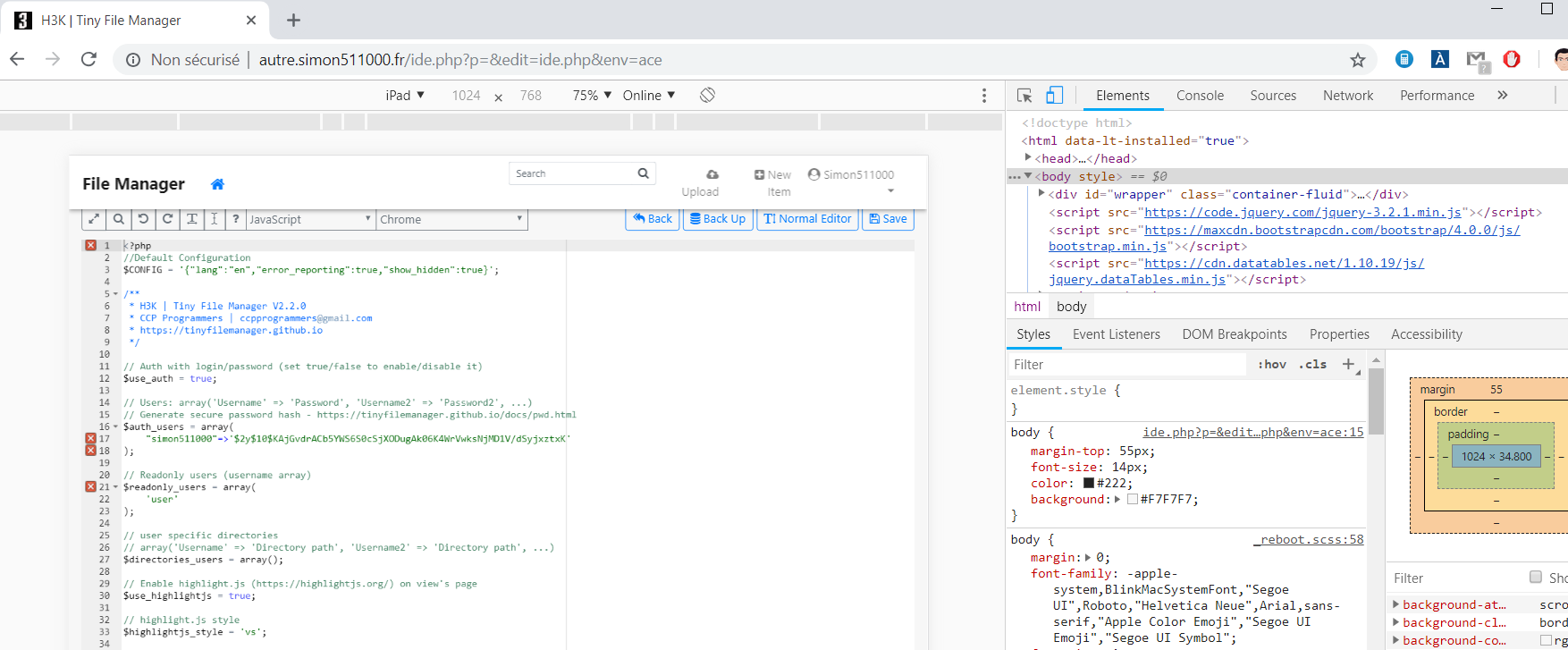The height and width of the screenshot is (650, 1568).
Task: Undo the last edit in the editor
Action: click(142, 219)
